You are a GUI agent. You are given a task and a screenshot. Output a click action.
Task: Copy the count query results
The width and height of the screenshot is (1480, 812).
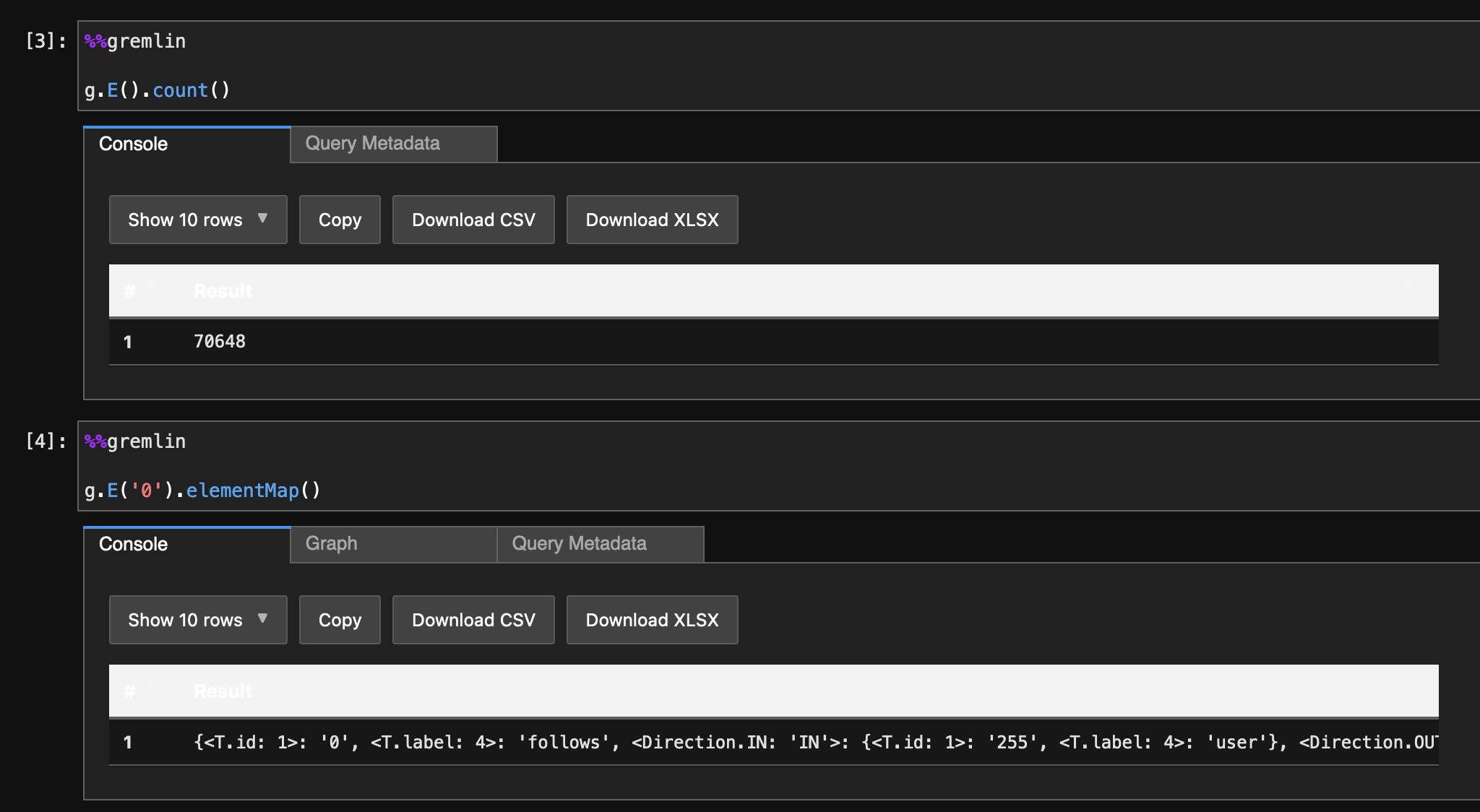point(340,220)
